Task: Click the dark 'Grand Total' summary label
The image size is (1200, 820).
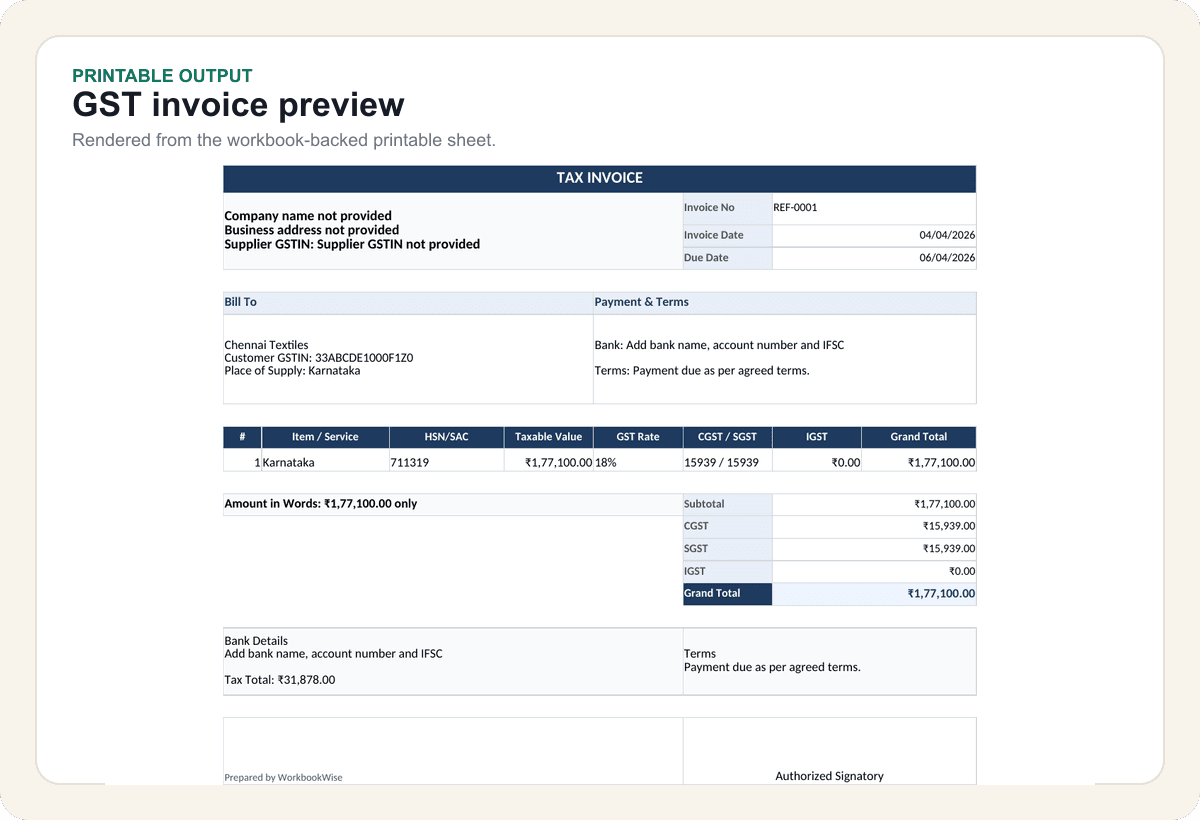Action: coord(727,594)
